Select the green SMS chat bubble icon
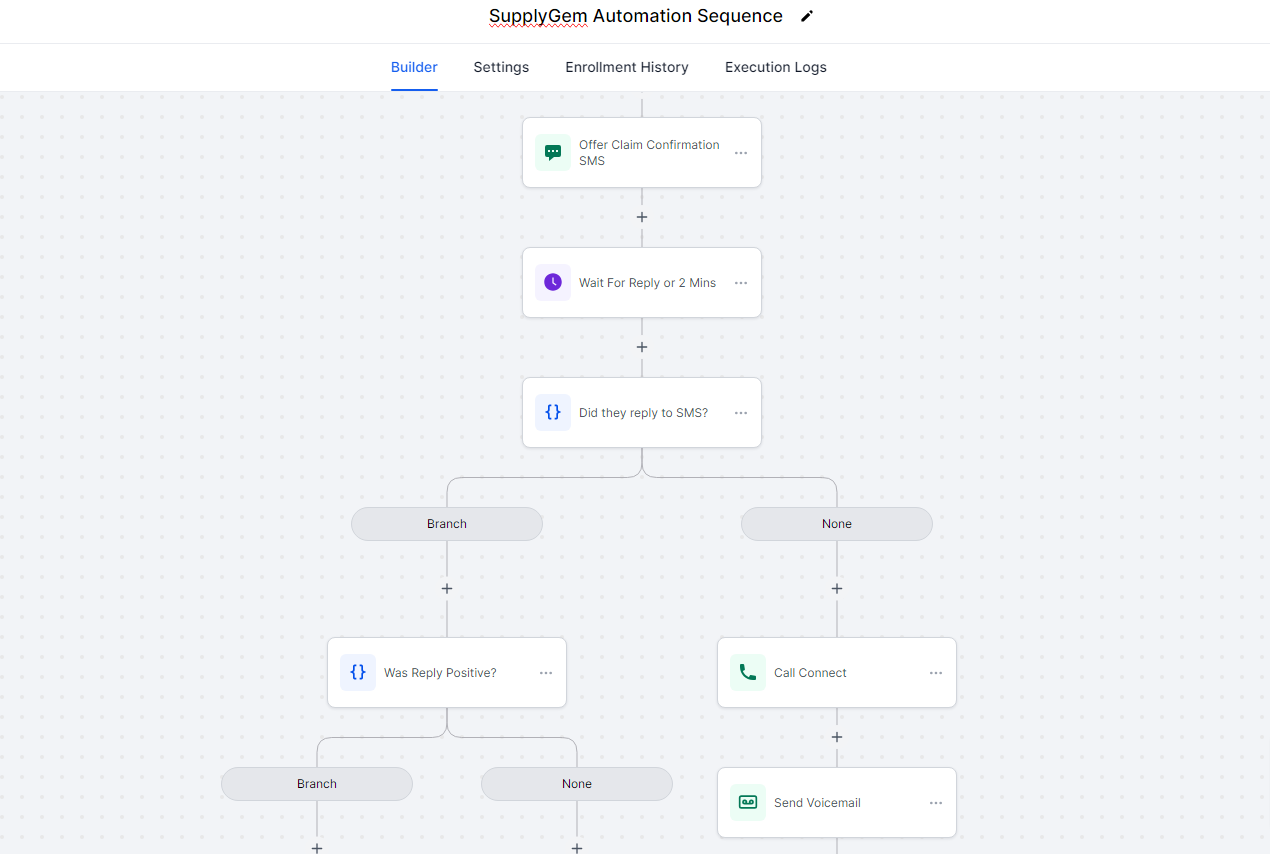This screenshot has height=854, width=1270. (552, 153)
